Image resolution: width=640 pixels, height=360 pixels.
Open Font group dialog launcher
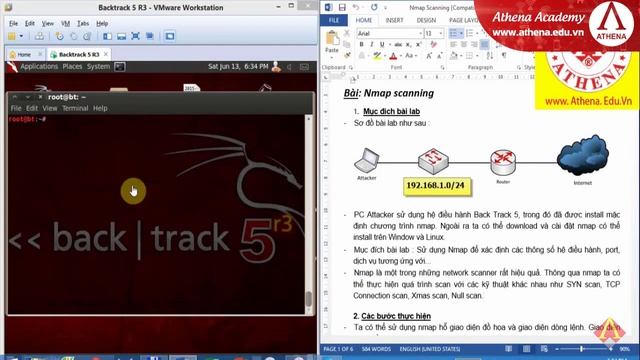click(x=442, y=67)
